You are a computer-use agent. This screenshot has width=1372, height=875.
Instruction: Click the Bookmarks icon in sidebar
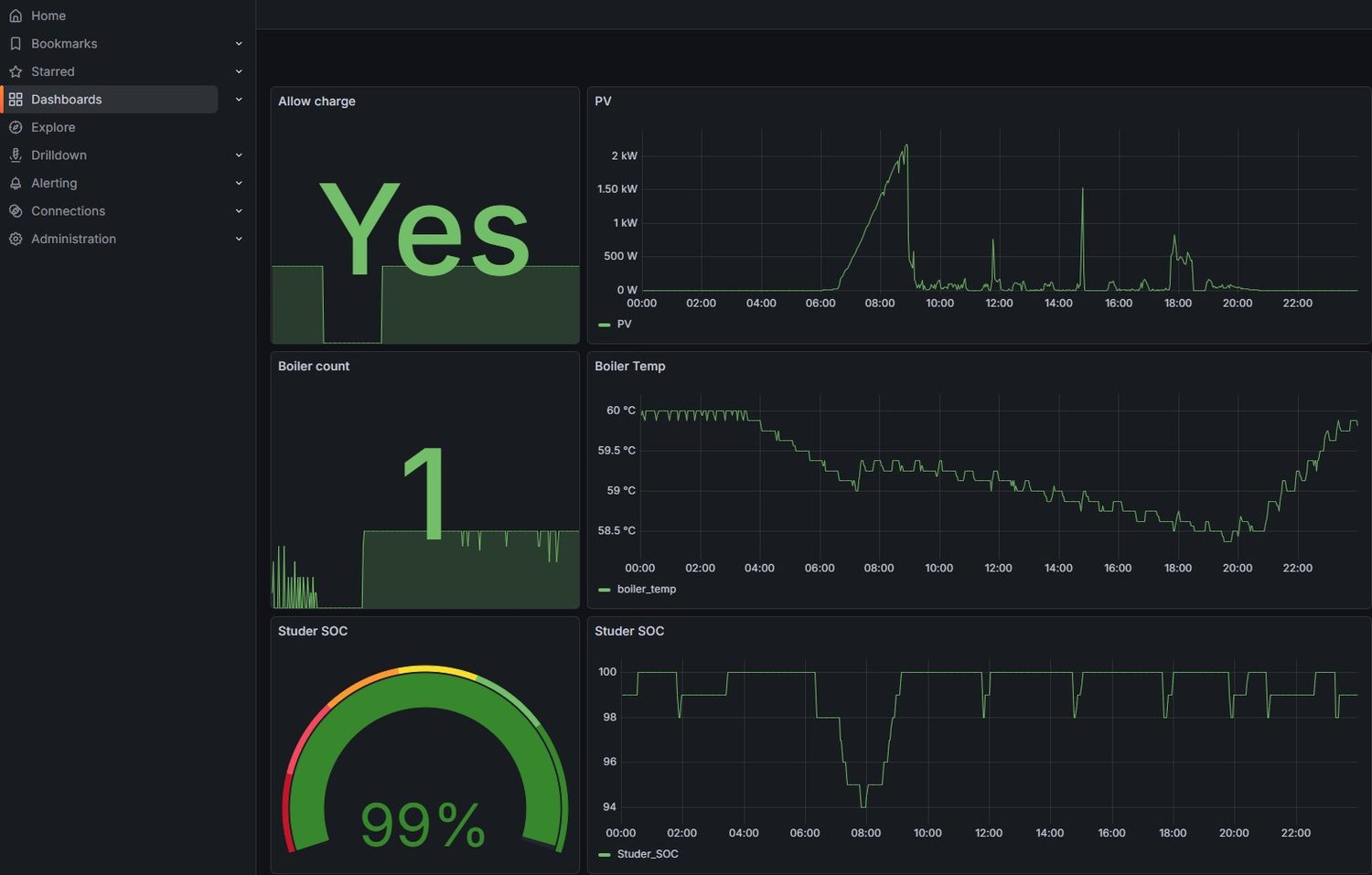(16, 44)
